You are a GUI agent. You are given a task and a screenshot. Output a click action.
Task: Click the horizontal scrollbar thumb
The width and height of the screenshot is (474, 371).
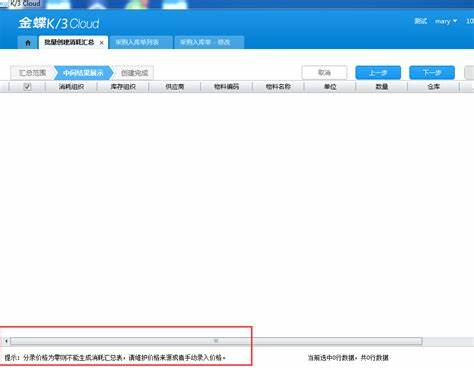[x=216, y=341]
